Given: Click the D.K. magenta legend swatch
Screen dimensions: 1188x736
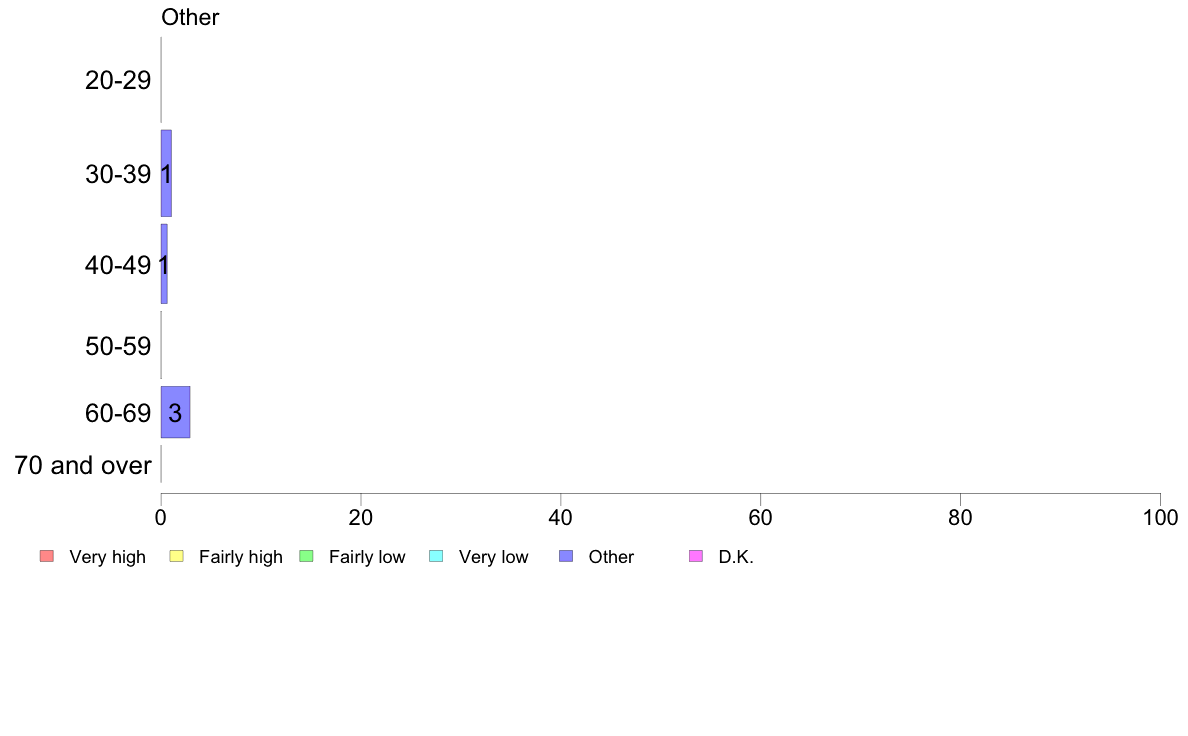Looking at the screenshot, I should (x=696, y=556).
